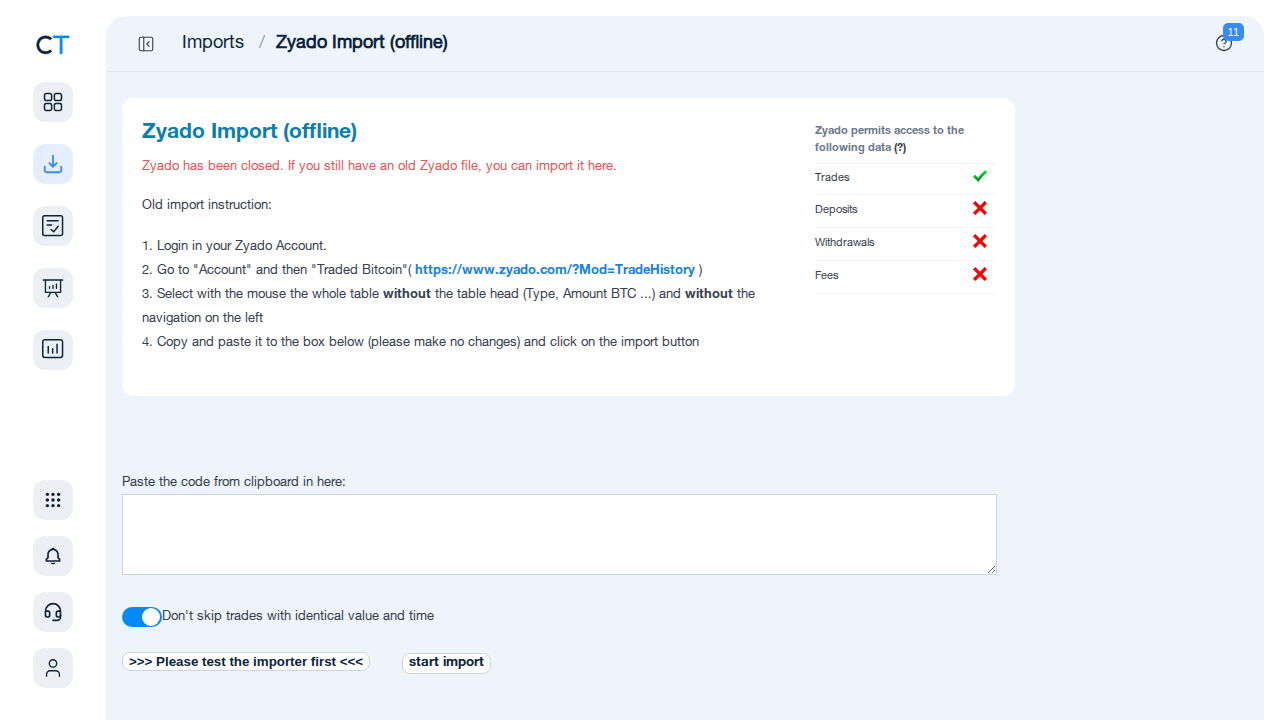Open the Imports download icon in sidebar
This screenshot has width=1280, height=720.
tap(53, 164)
